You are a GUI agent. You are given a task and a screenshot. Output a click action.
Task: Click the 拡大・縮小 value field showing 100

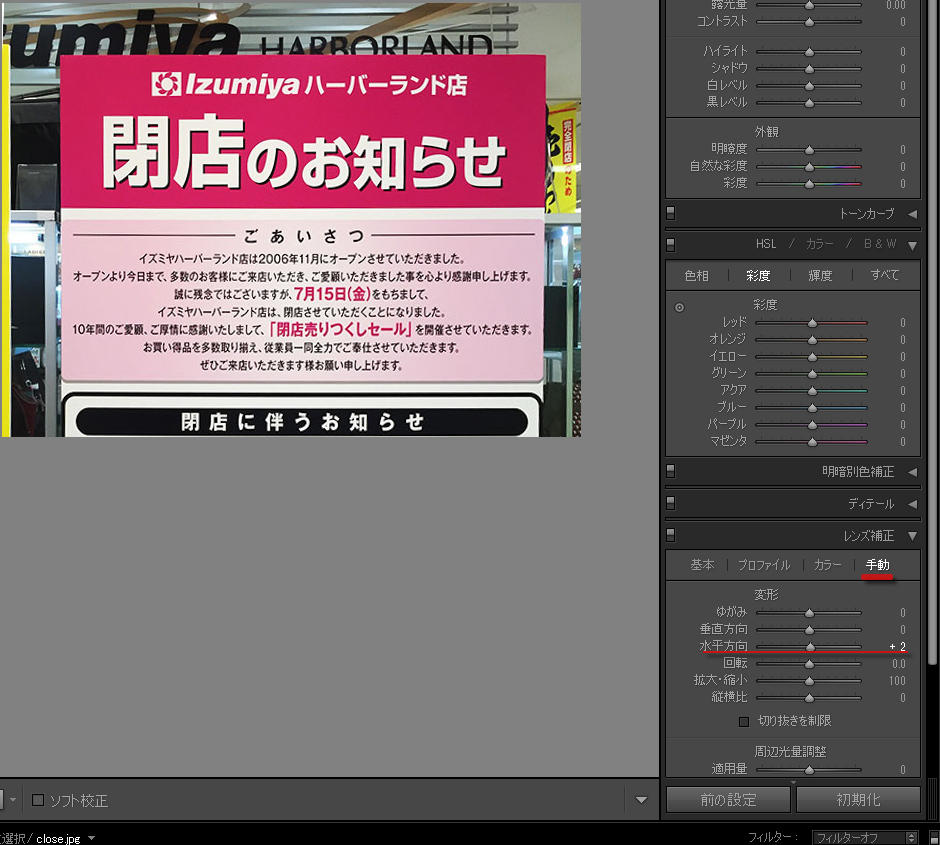[x=897, y=681]
